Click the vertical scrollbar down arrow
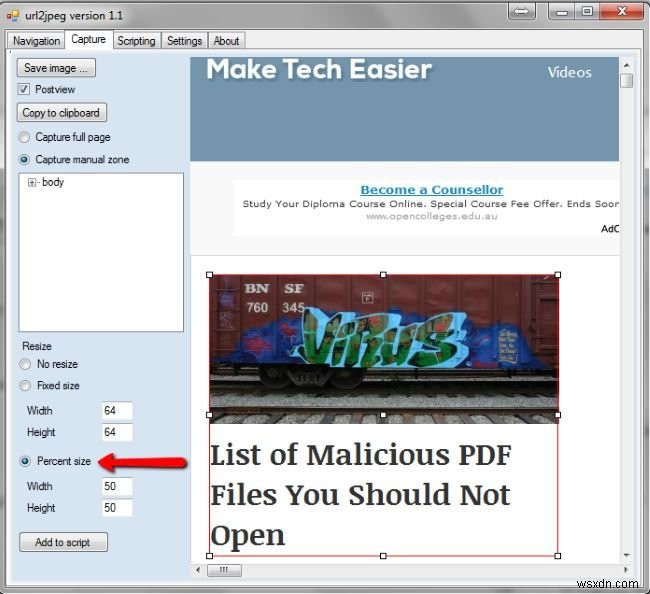Viewport: 650px width, 594px height. [x=626, y=555]
